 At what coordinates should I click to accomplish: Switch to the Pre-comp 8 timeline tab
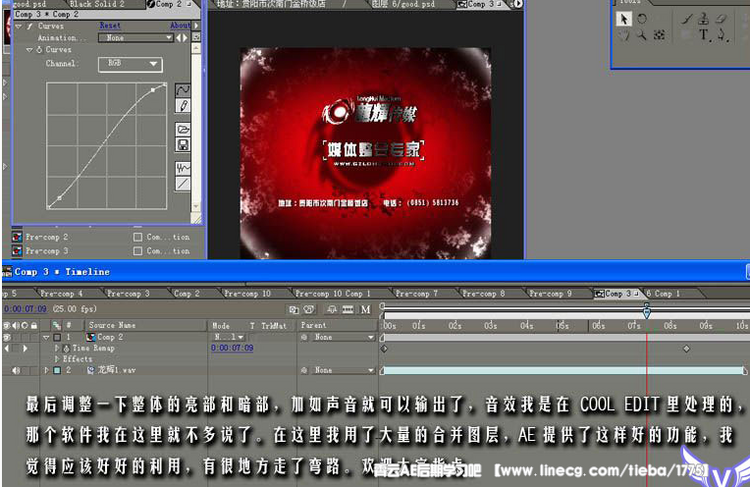(x=484, y=293)
